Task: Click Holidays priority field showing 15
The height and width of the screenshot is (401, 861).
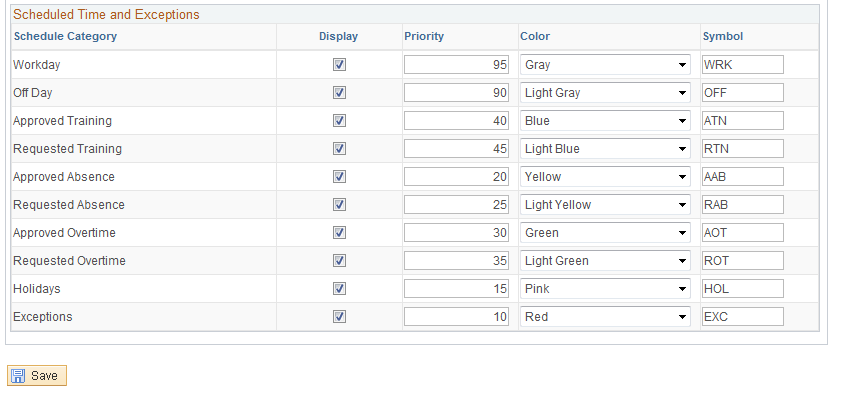Action: 456,289
